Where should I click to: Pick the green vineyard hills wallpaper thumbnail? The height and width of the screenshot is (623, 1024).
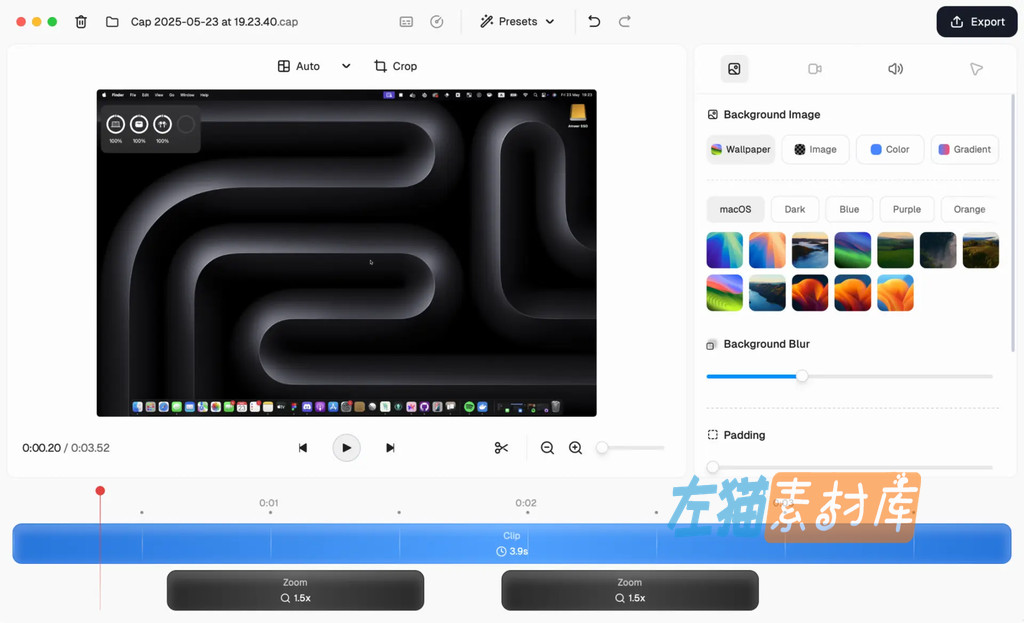tap(895, 250)
